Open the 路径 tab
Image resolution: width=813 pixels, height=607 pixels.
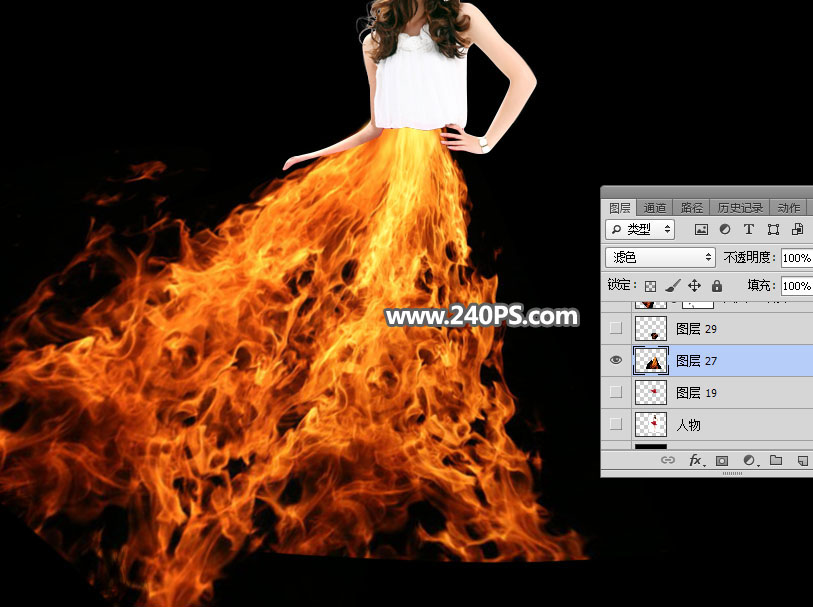[x=691, y=208]
